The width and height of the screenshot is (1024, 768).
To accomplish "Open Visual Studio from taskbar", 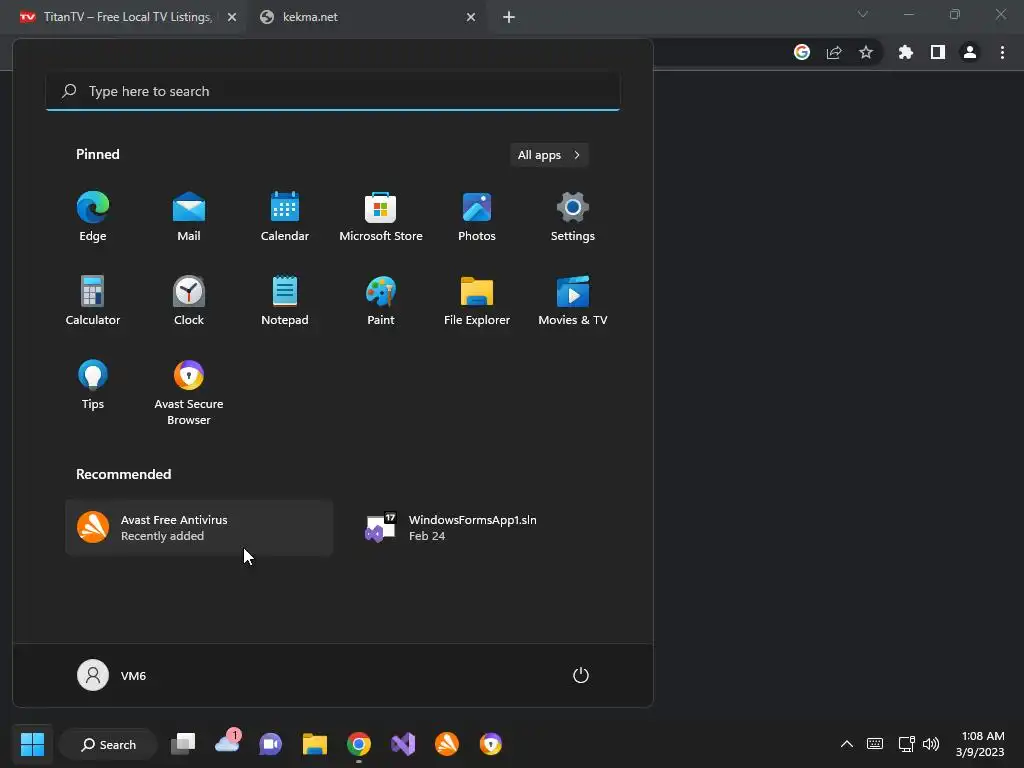I will click(403, 744).
